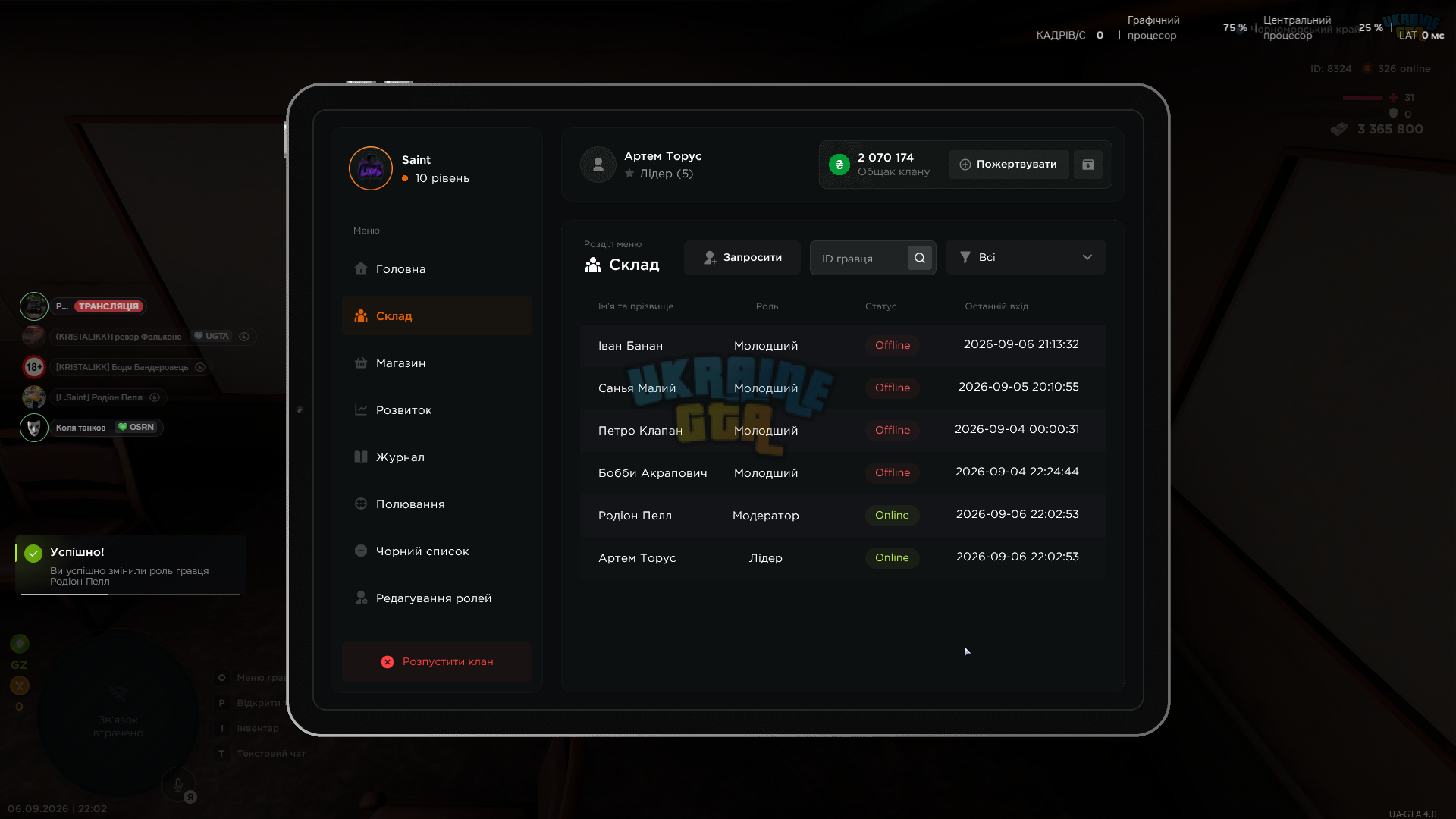Open Редагування ролей in the sidebar
The image size is (1456, 819).
437,598
